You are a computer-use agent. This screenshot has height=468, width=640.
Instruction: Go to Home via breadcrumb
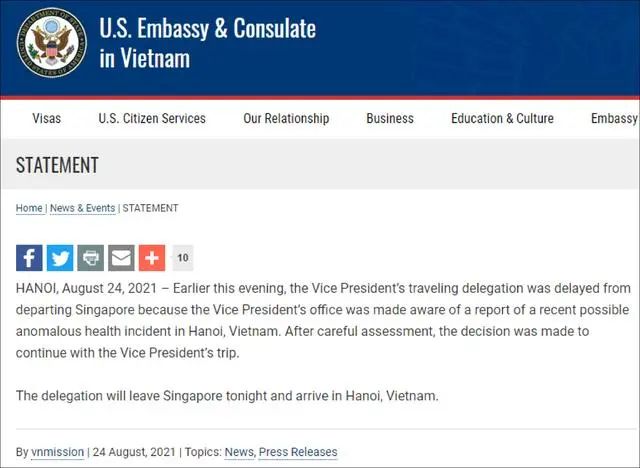click(x=29, y=208)
